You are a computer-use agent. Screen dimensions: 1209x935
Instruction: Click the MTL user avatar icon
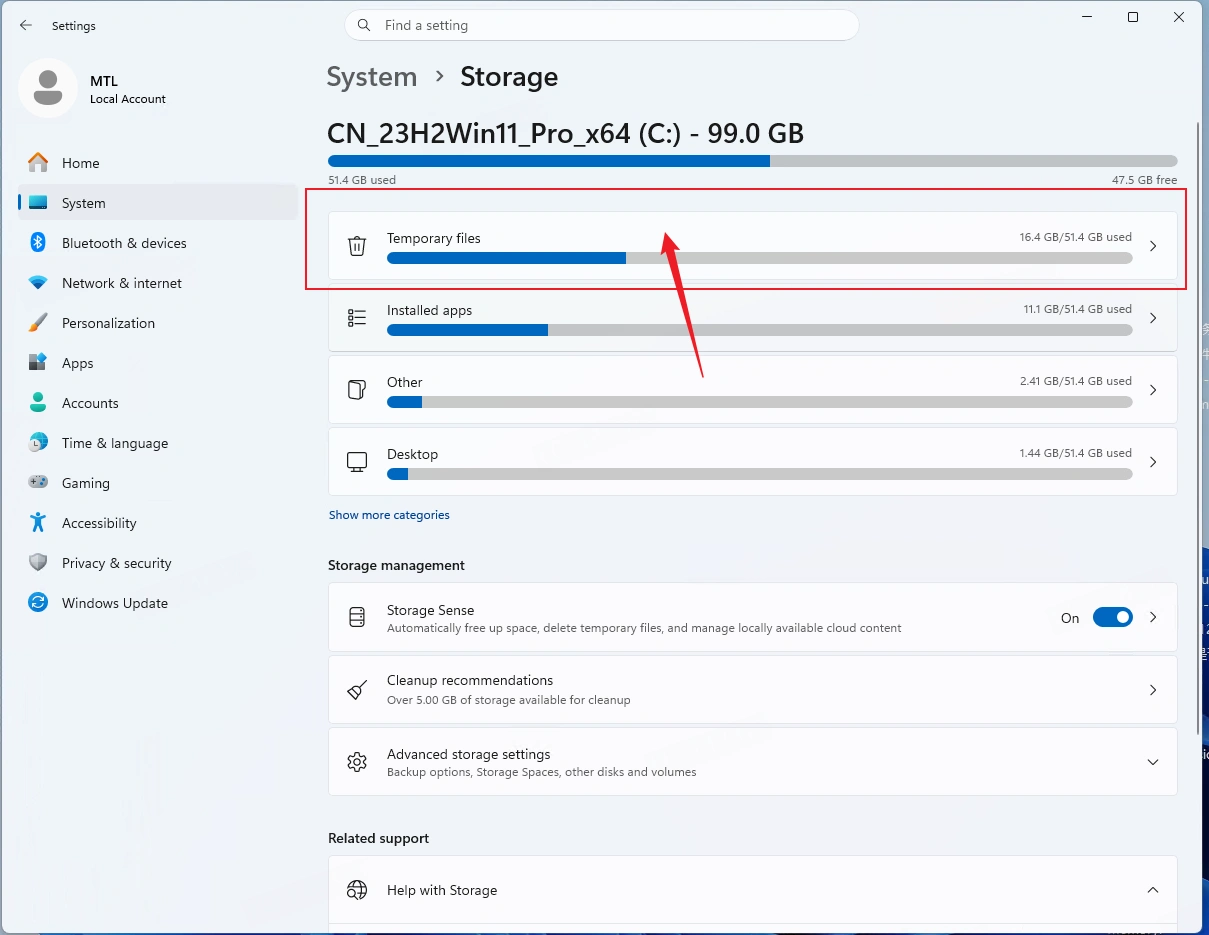(x=48, y=88)
